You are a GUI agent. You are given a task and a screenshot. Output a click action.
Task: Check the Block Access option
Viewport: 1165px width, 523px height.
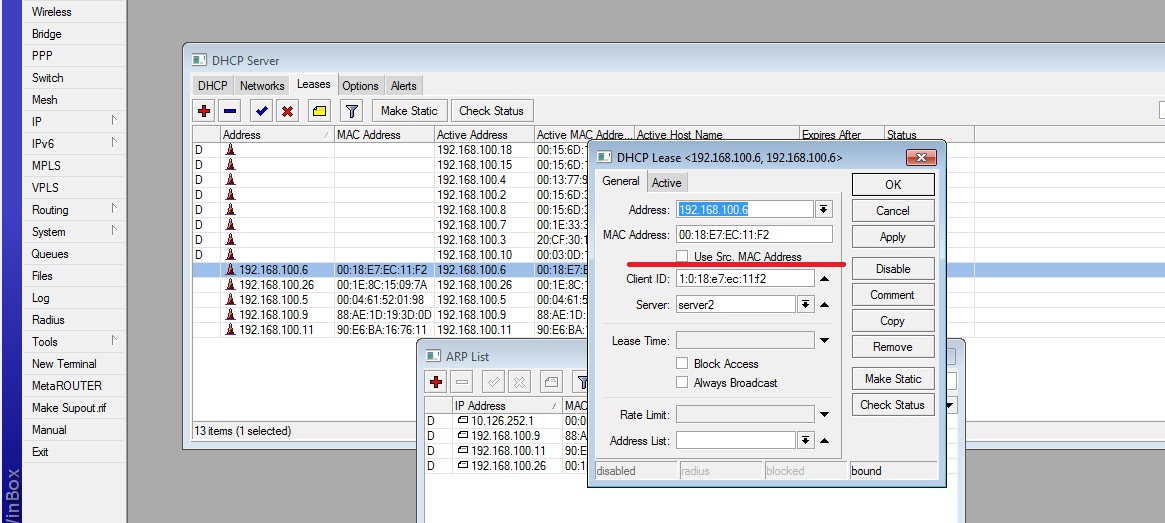683,364
